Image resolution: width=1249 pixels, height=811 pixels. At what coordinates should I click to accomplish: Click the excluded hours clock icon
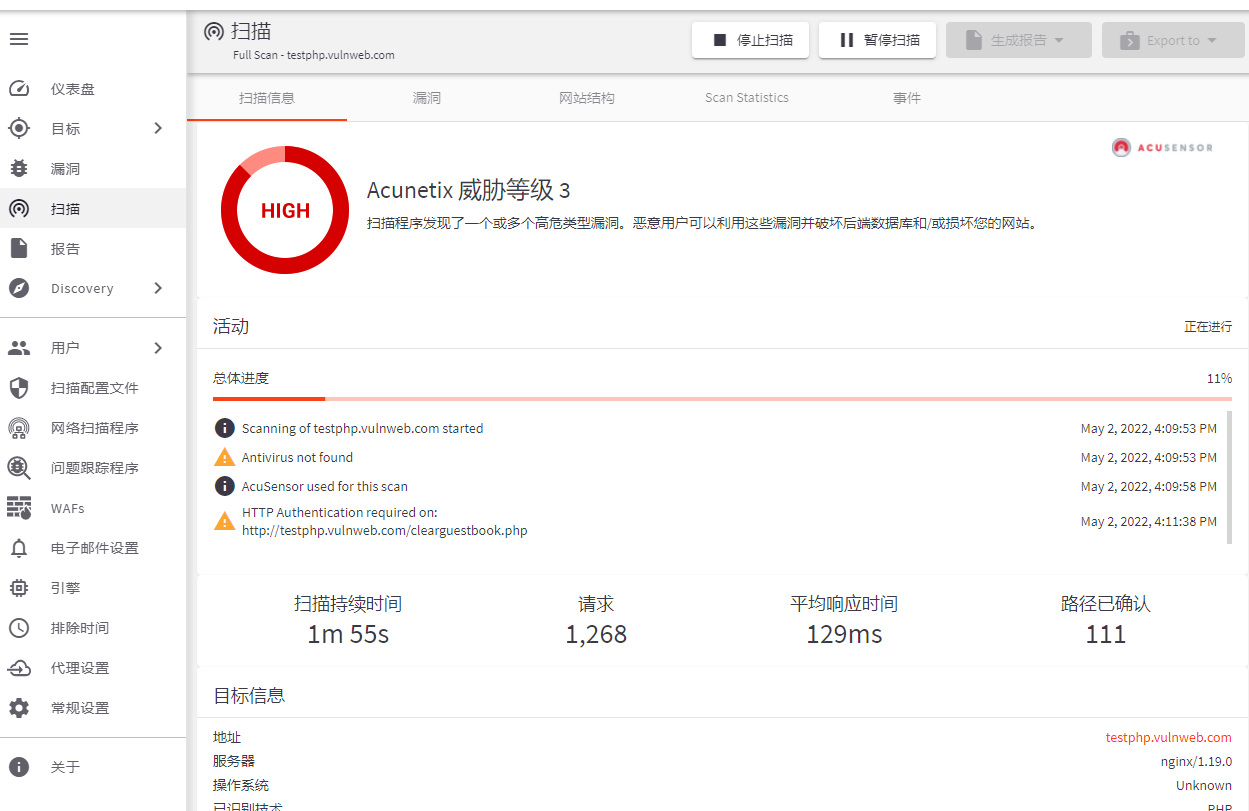click(x=19, y=628)
